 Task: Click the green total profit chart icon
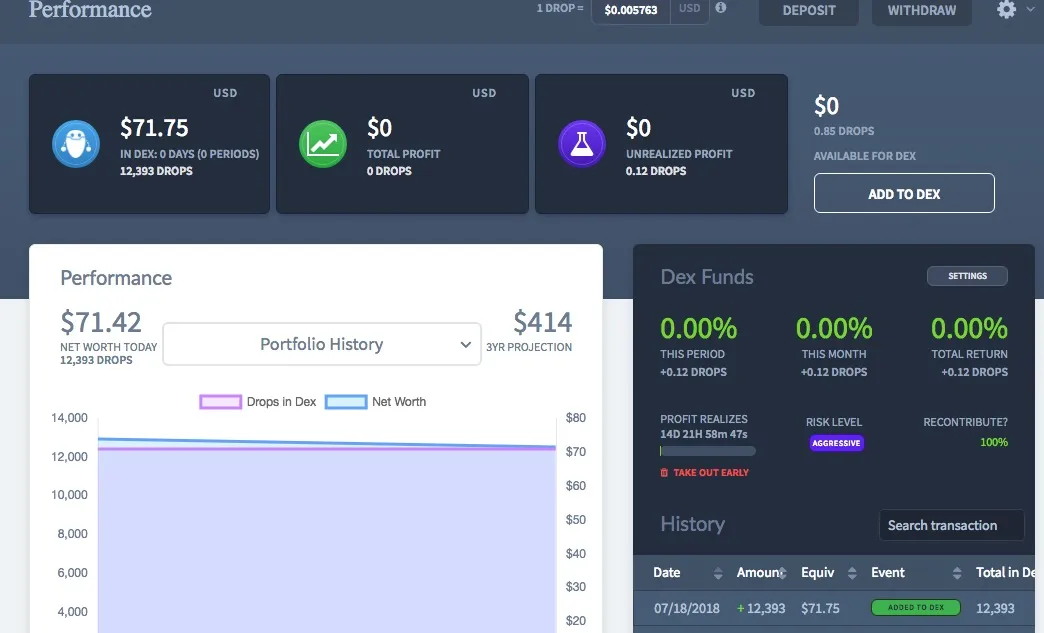coord(323,144)
